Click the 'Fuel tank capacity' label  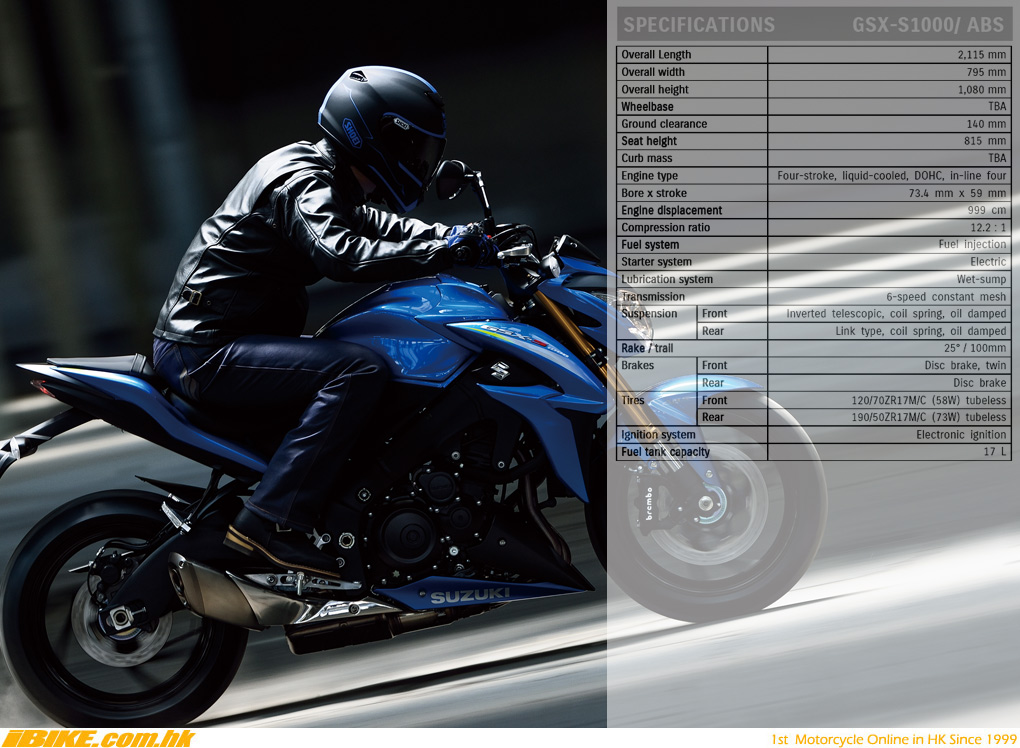coord(665,451)
